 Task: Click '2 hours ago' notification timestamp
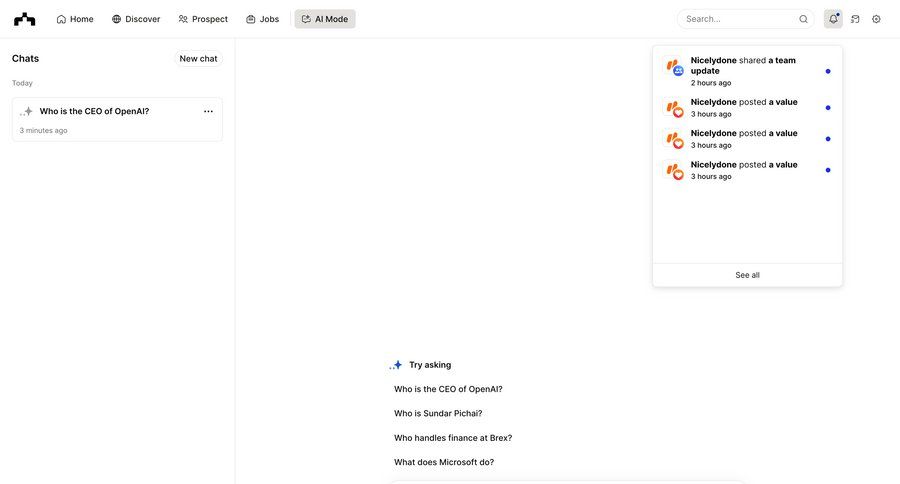click(x=711, y=83)
